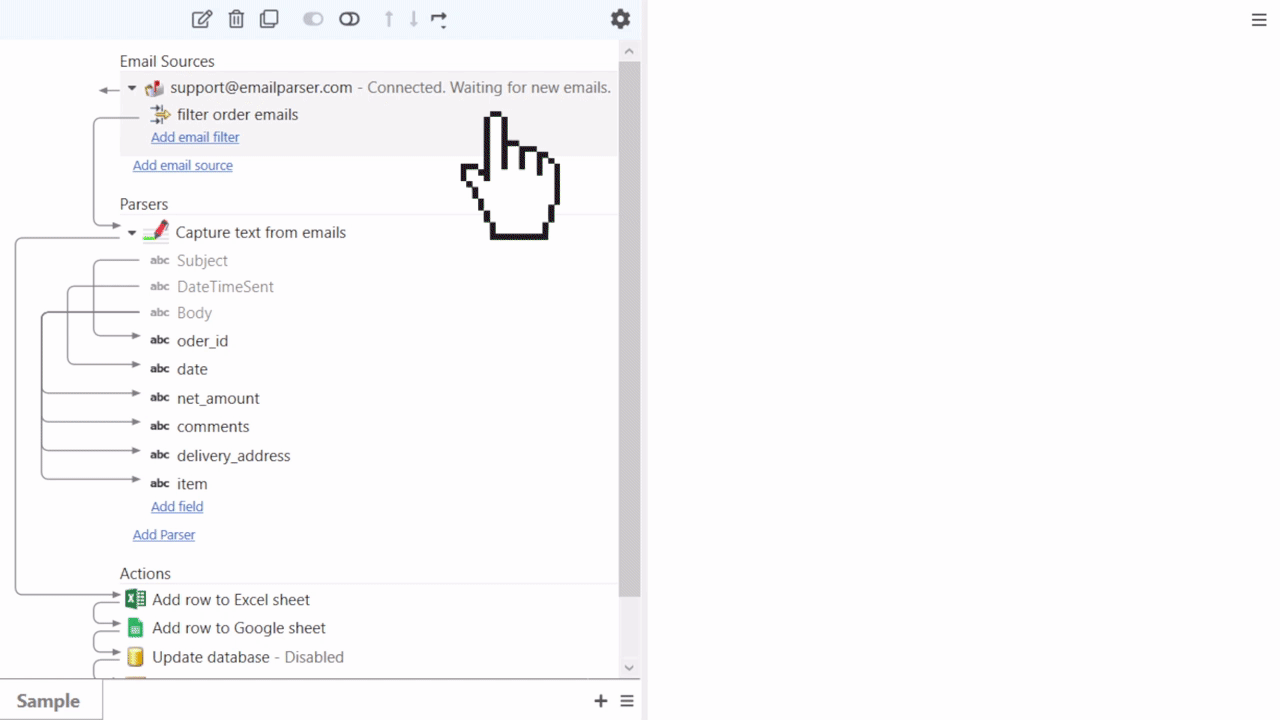1280x720 pixels.
Task: Toggle the greyed-out disable switch in toolbar
Action: click(313, 19)
